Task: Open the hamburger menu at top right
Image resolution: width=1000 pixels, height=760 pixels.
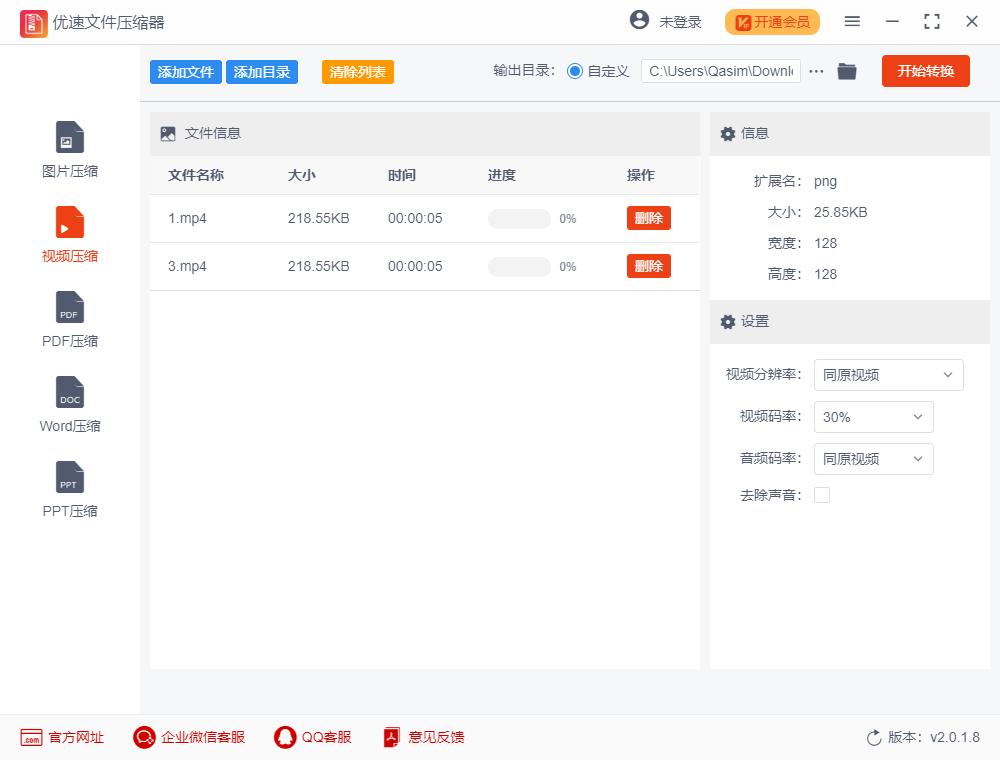Action: [x=852, y=21]
